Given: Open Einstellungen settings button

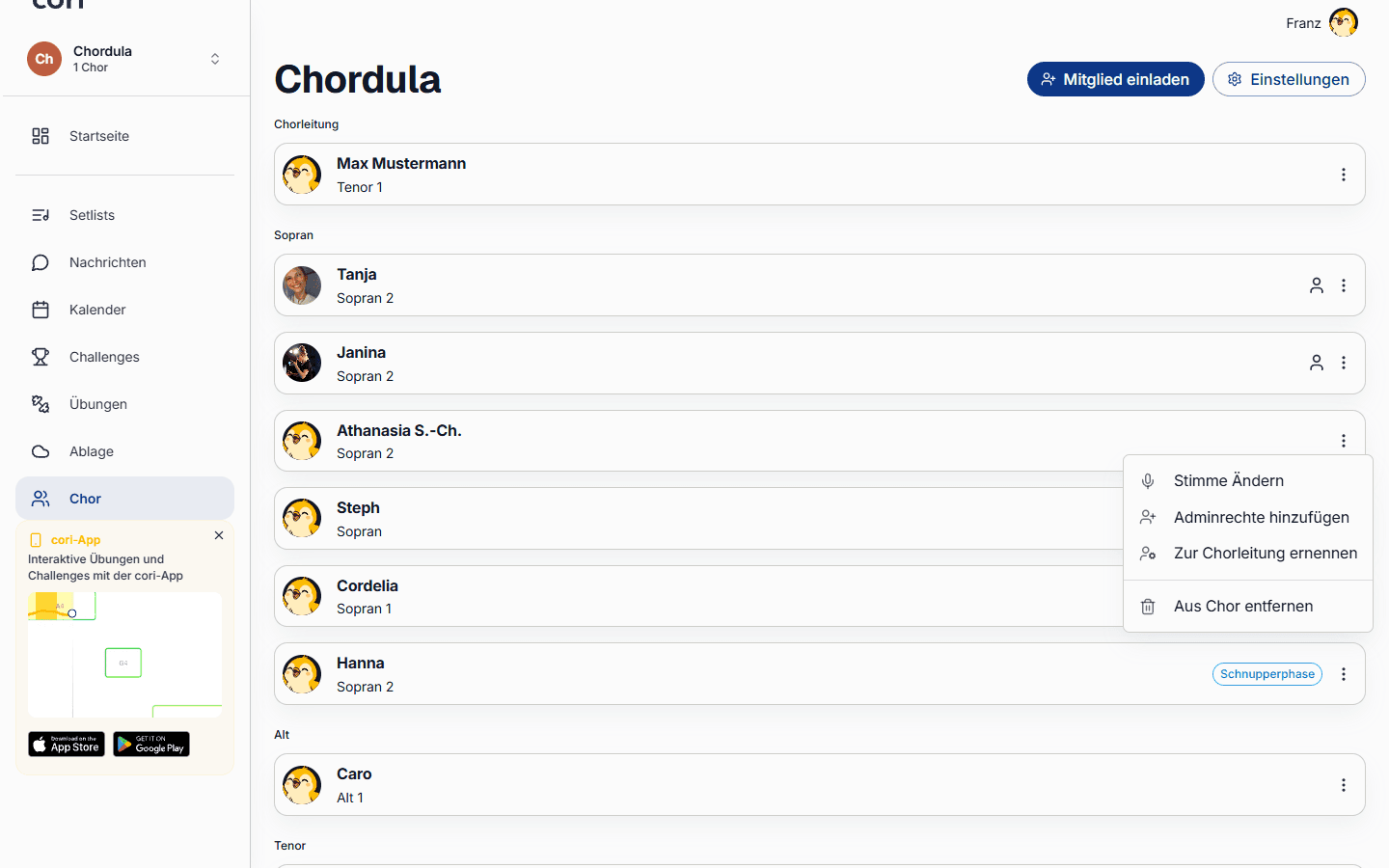Looking at the screenshot, I should coord(1289,79).
